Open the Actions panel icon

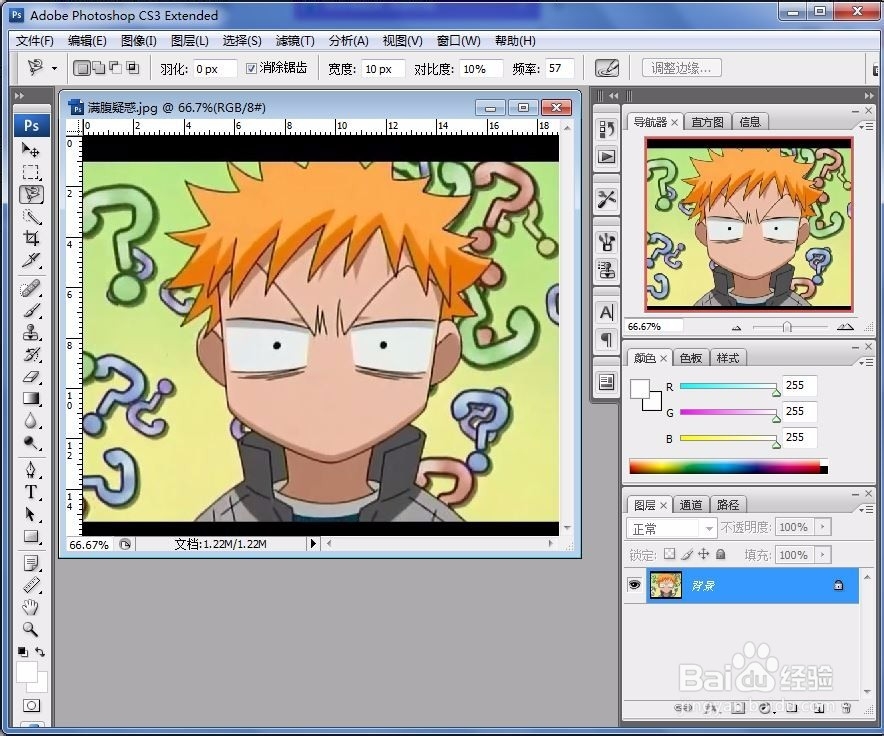point(607,156)
